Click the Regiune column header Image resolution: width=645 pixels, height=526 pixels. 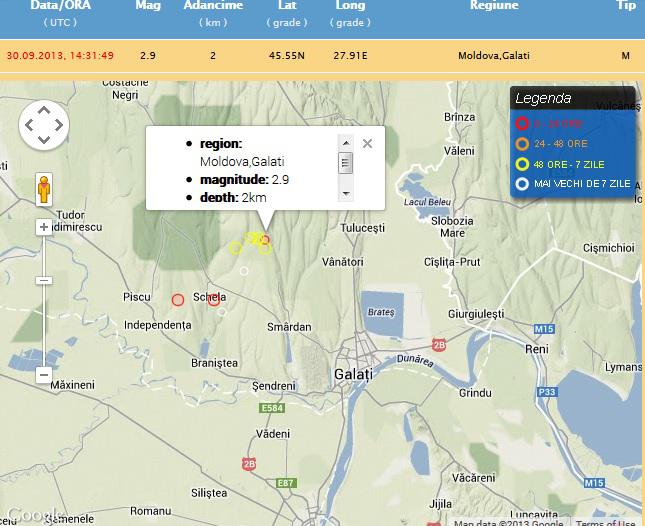click(x=494, y=6)
